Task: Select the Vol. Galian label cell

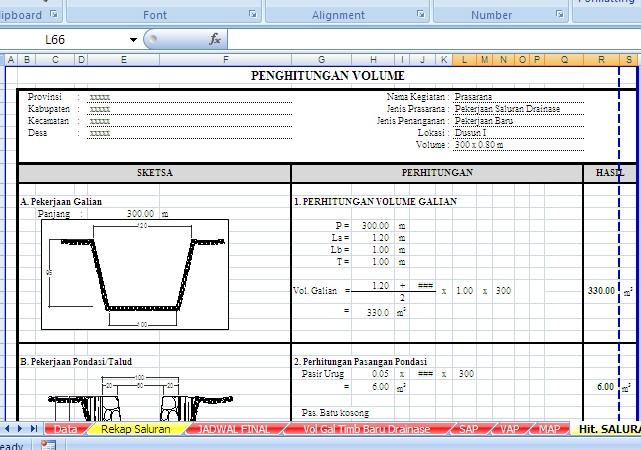Action: (315, 291)
